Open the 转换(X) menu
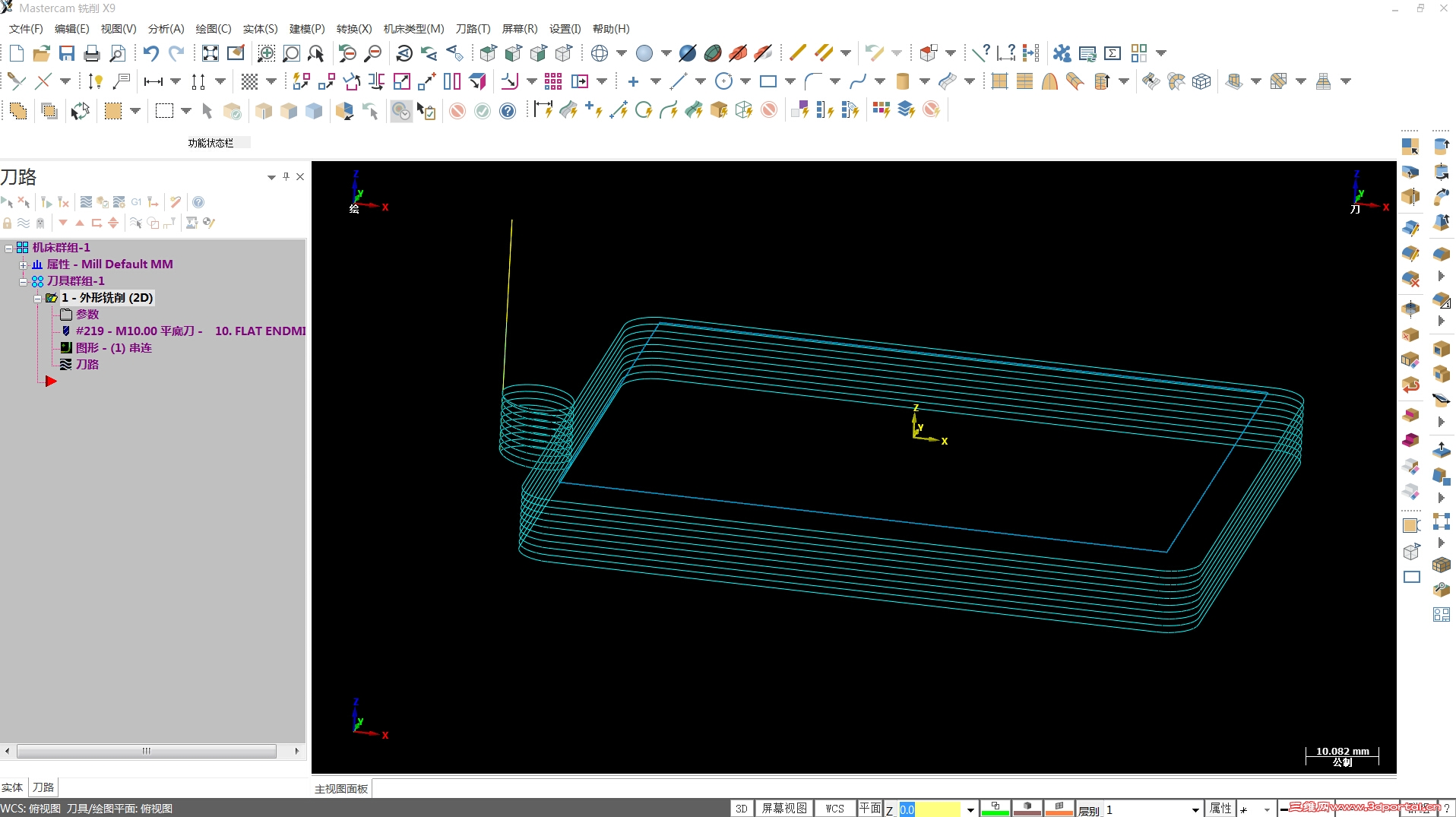The width and height of the screenshot is (1456, 817). [x=354, y=29]
